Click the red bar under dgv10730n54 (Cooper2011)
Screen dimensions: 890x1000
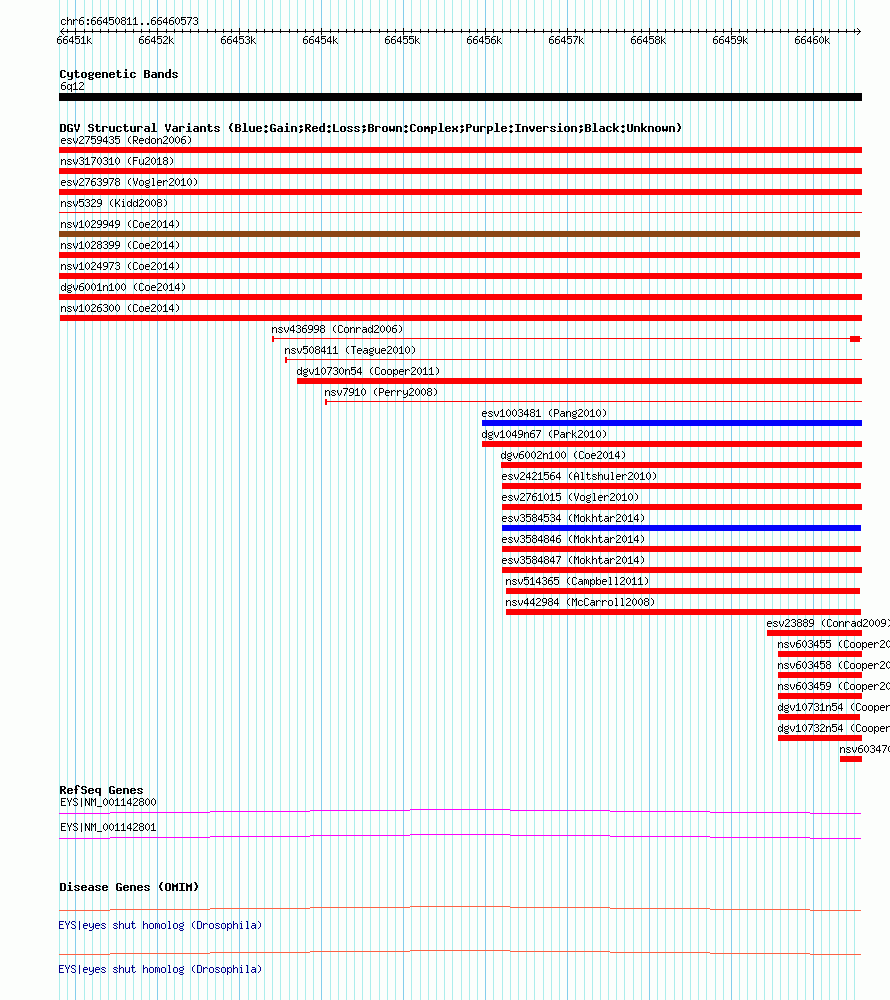(x=580, y=381)
